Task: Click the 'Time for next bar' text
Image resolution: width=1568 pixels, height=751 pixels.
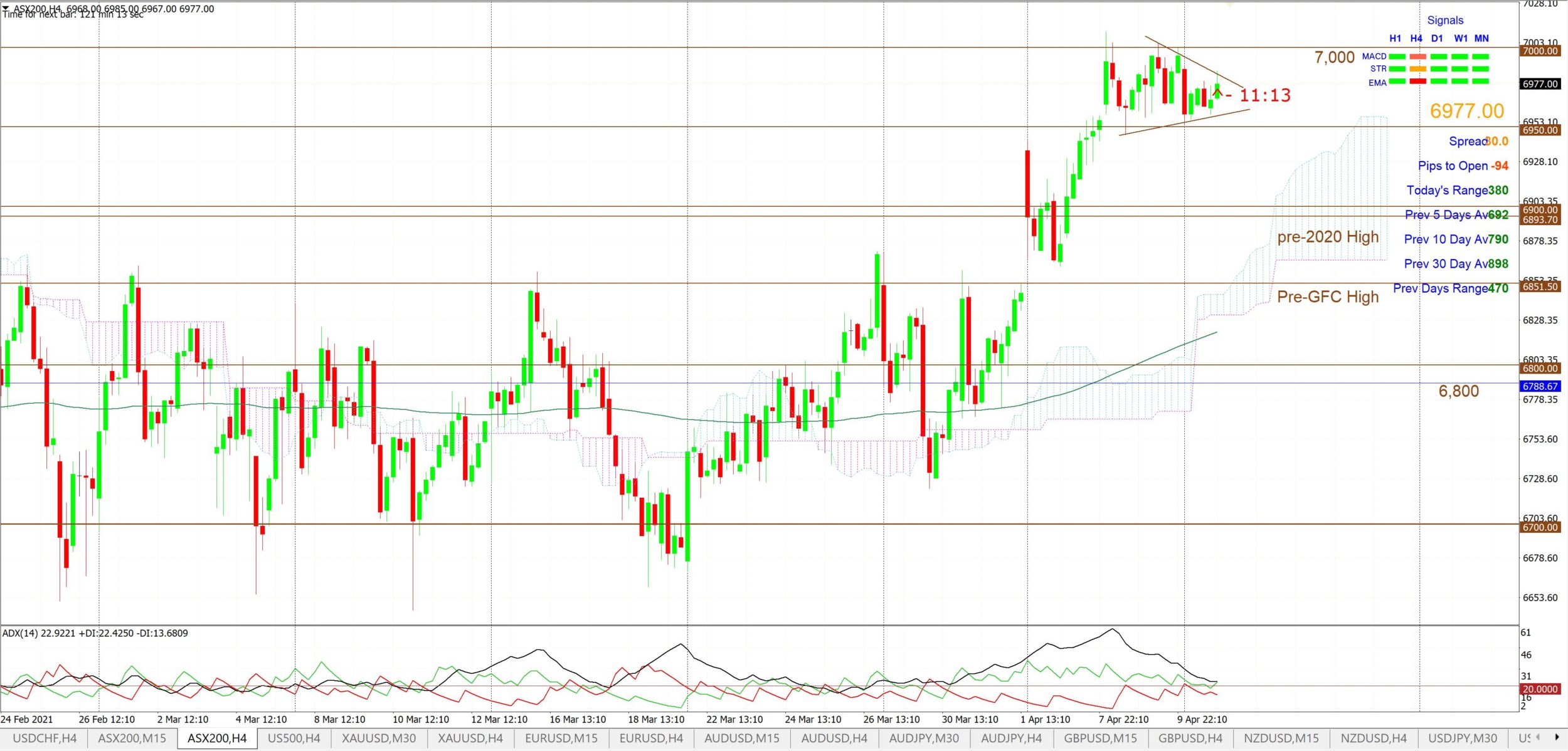Action: click(x=73, y=14)
